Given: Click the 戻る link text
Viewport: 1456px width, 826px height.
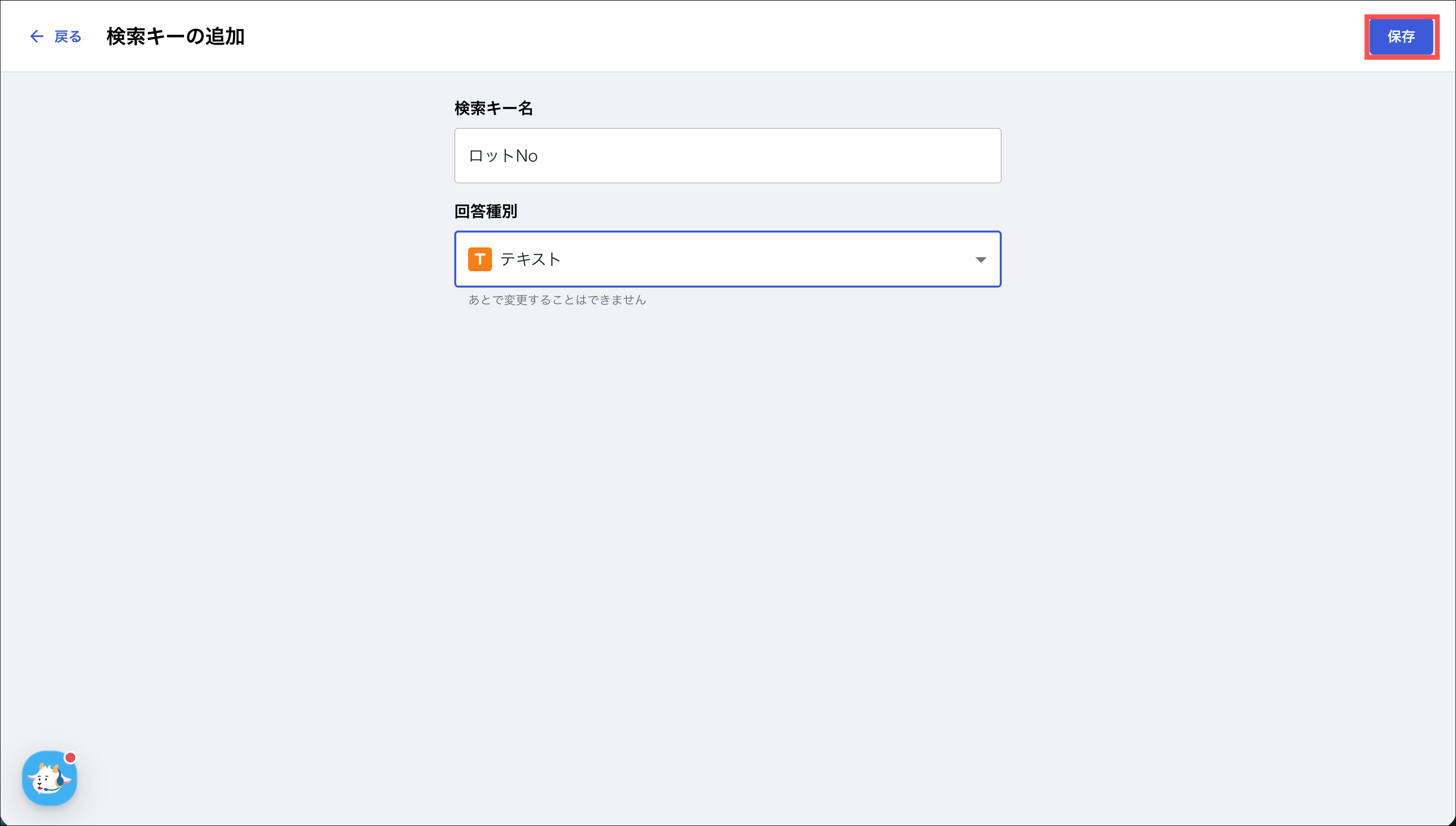Looking at the screenshot, I should pos(67,36).
